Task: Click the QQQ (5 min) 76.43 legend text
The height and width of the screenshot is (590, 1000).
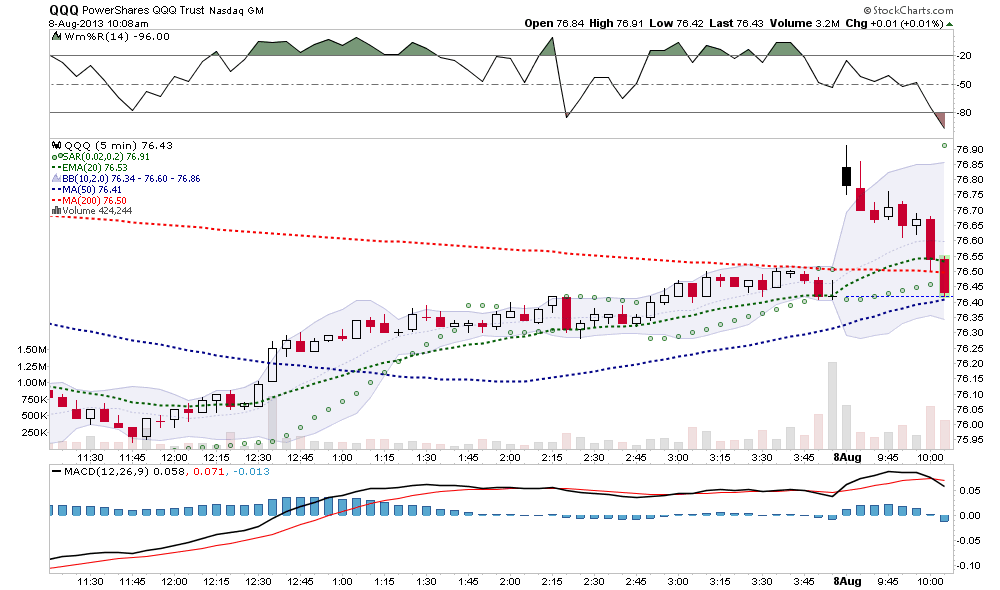Action: pos(119,145)
